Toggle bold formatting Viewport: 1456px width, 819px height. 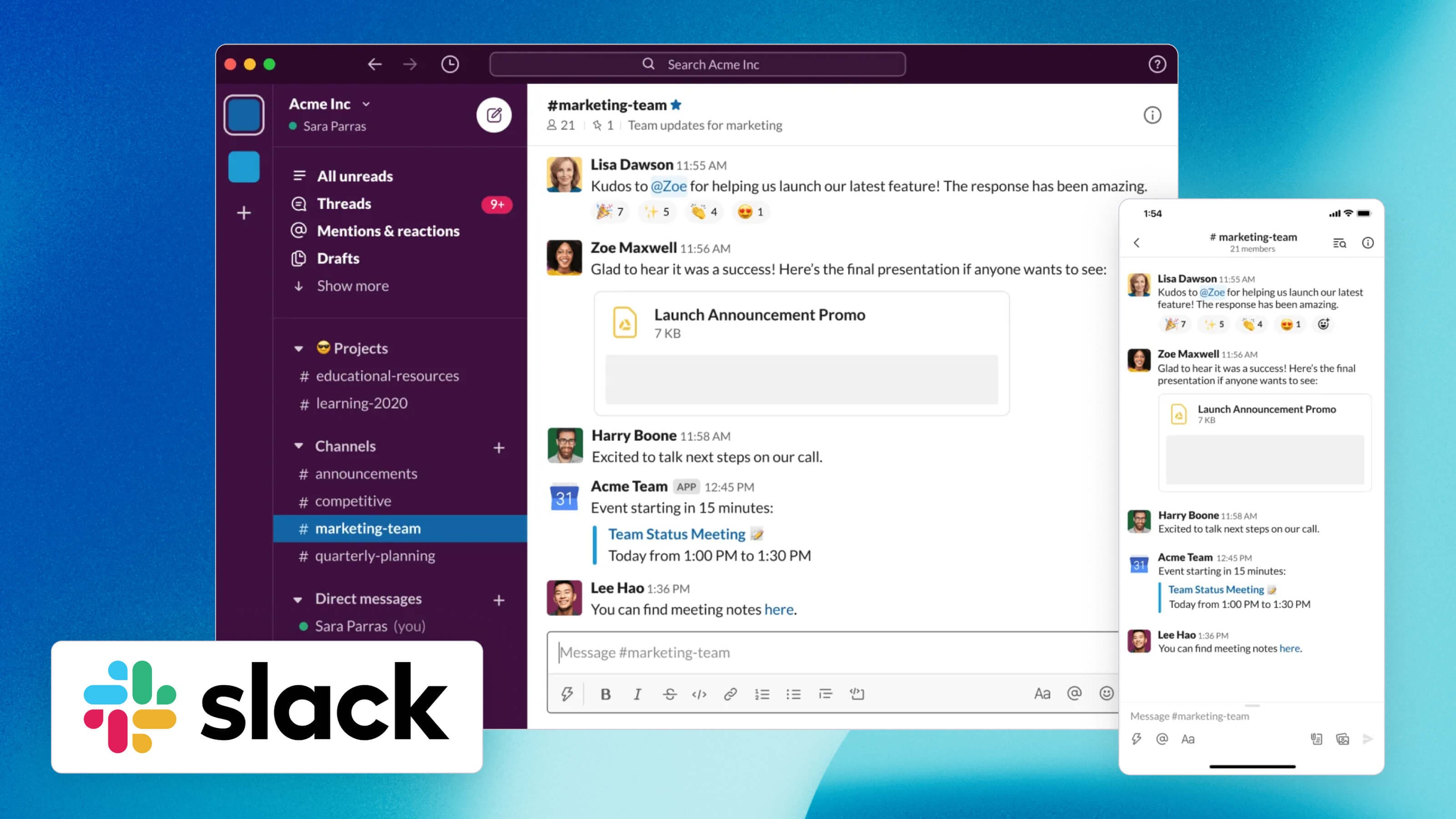click(605, 694)
